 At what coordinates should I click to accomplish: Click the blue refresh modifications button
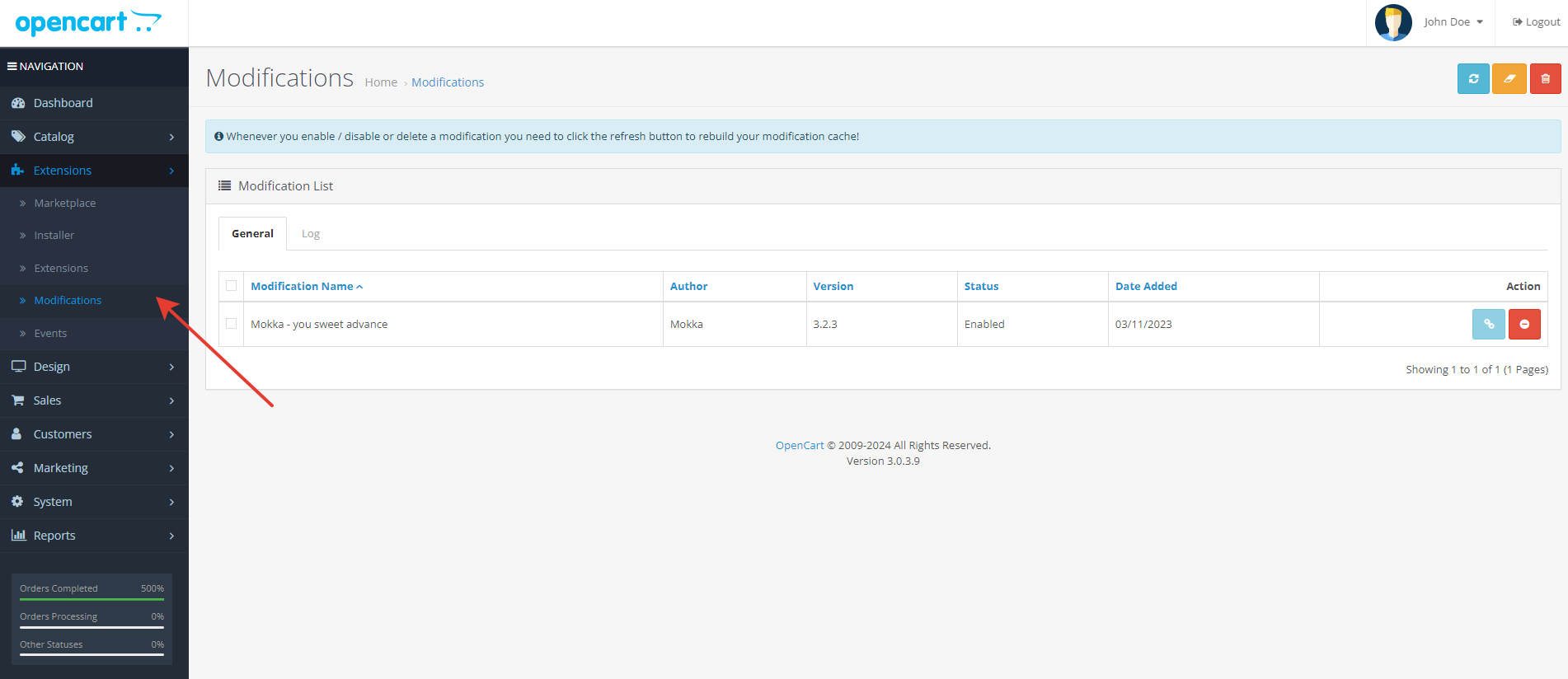click(1472, 79)
